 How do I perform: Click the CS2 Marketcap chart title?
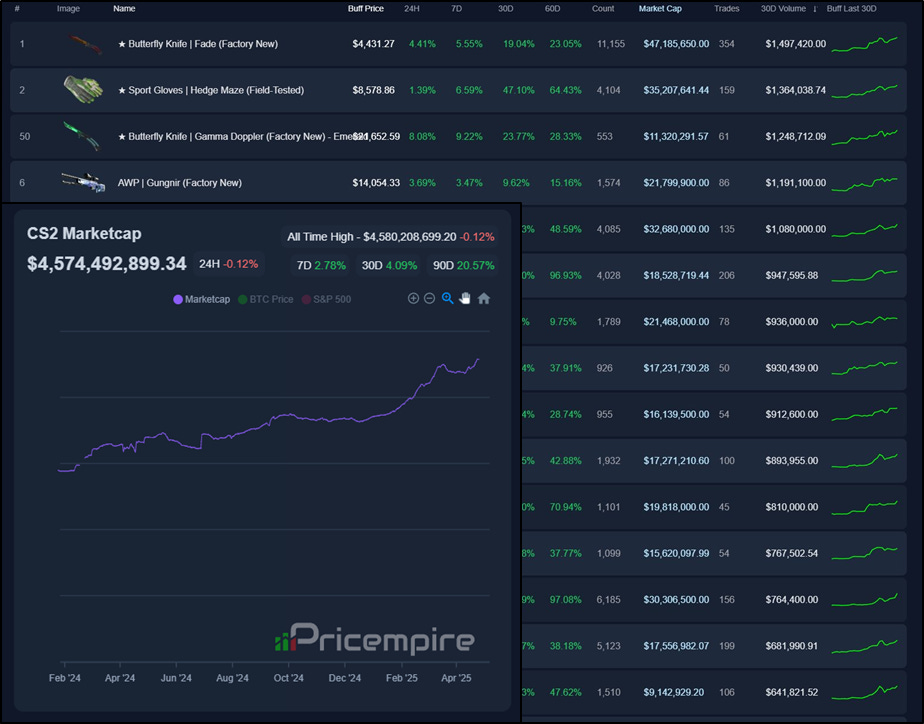(84, 233)
